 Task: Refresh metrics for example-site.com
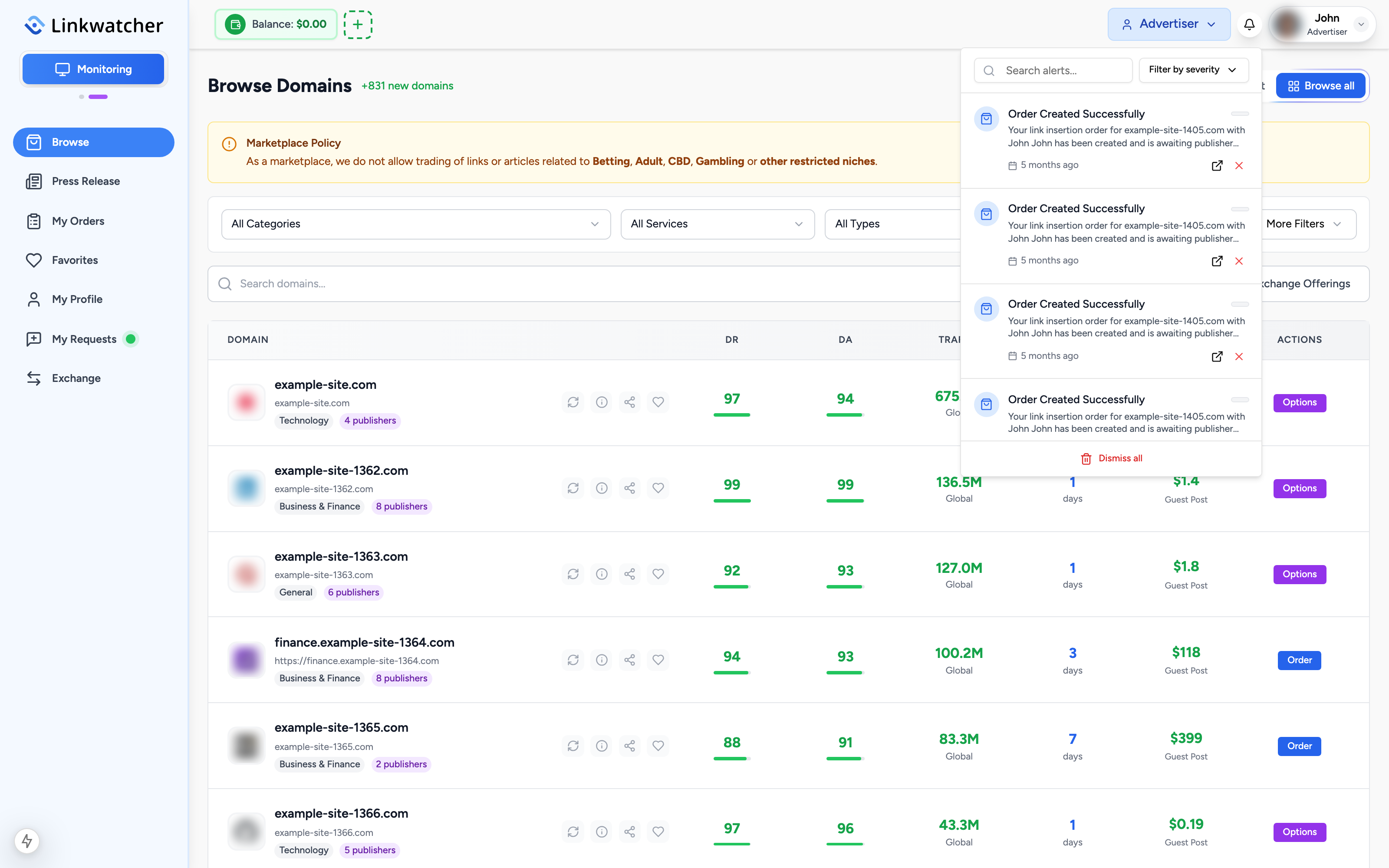[x=573, y=402]
